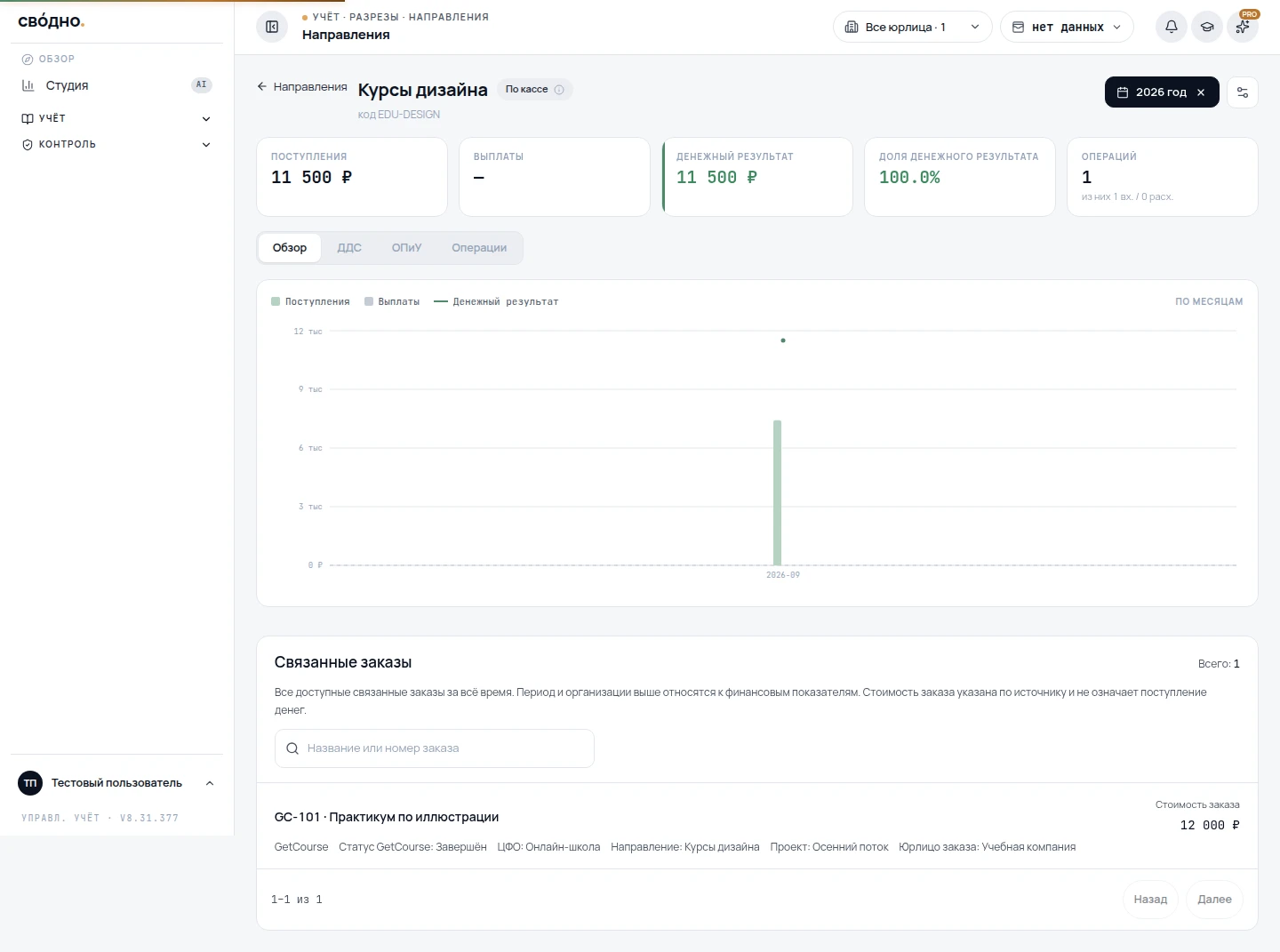Click the 12 000 ₽ order cost
Image resolution: width=1280 pixels, height=952 pixels.
pos(1210,825)
